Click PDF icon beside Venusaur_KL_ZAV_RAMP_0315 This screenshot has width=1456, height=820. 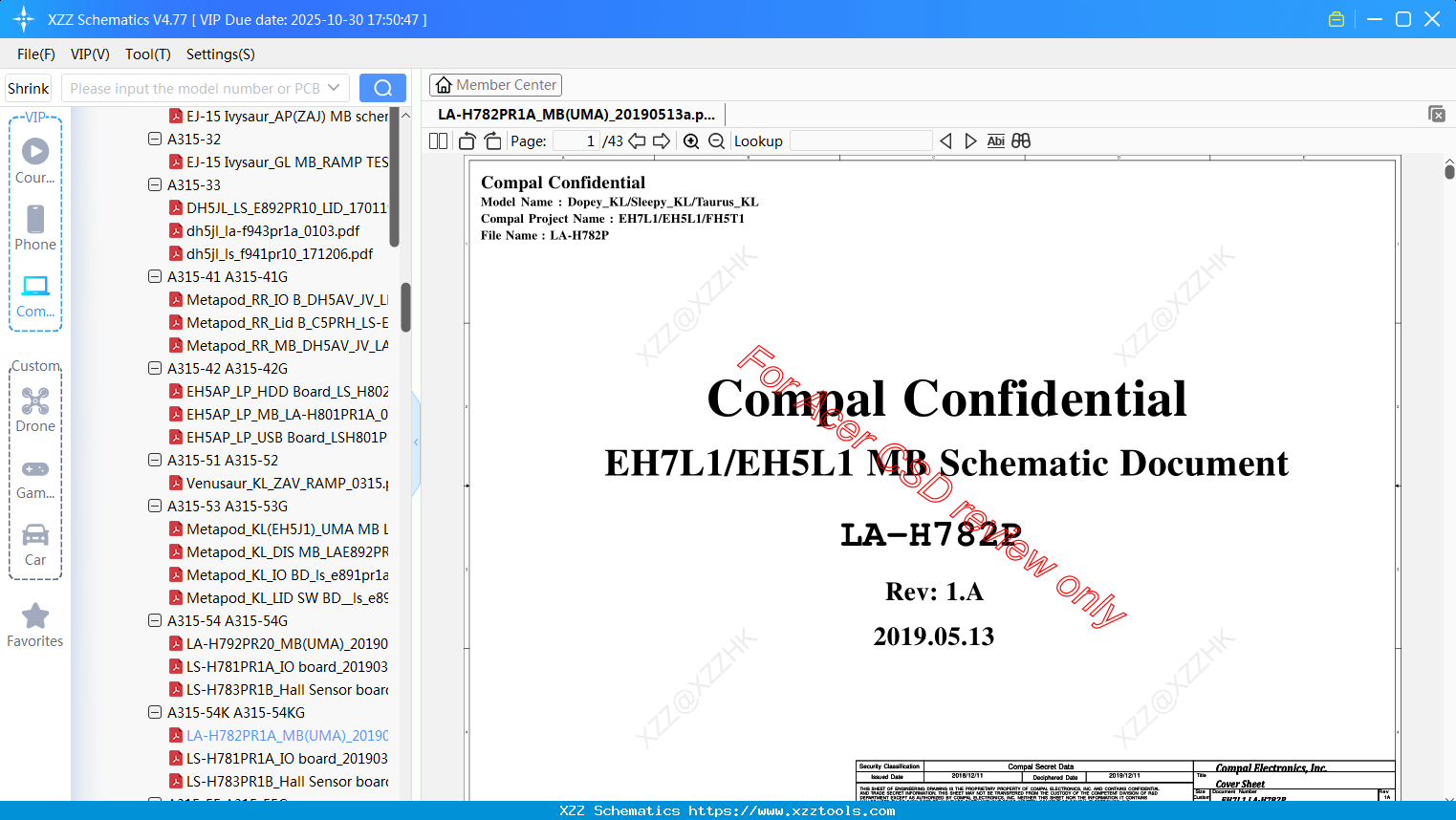coord(176,483)
